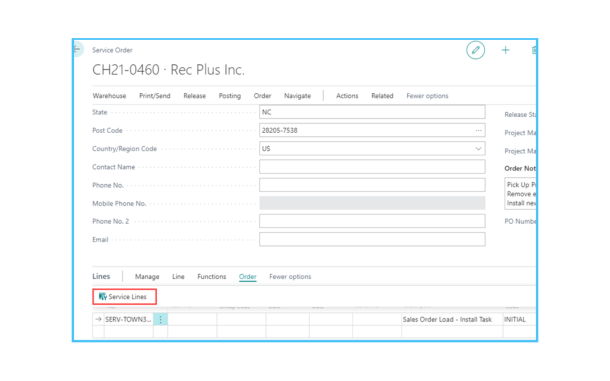
Task: Click the INITIAL cell in lines
Action: [x=519, y=319]
